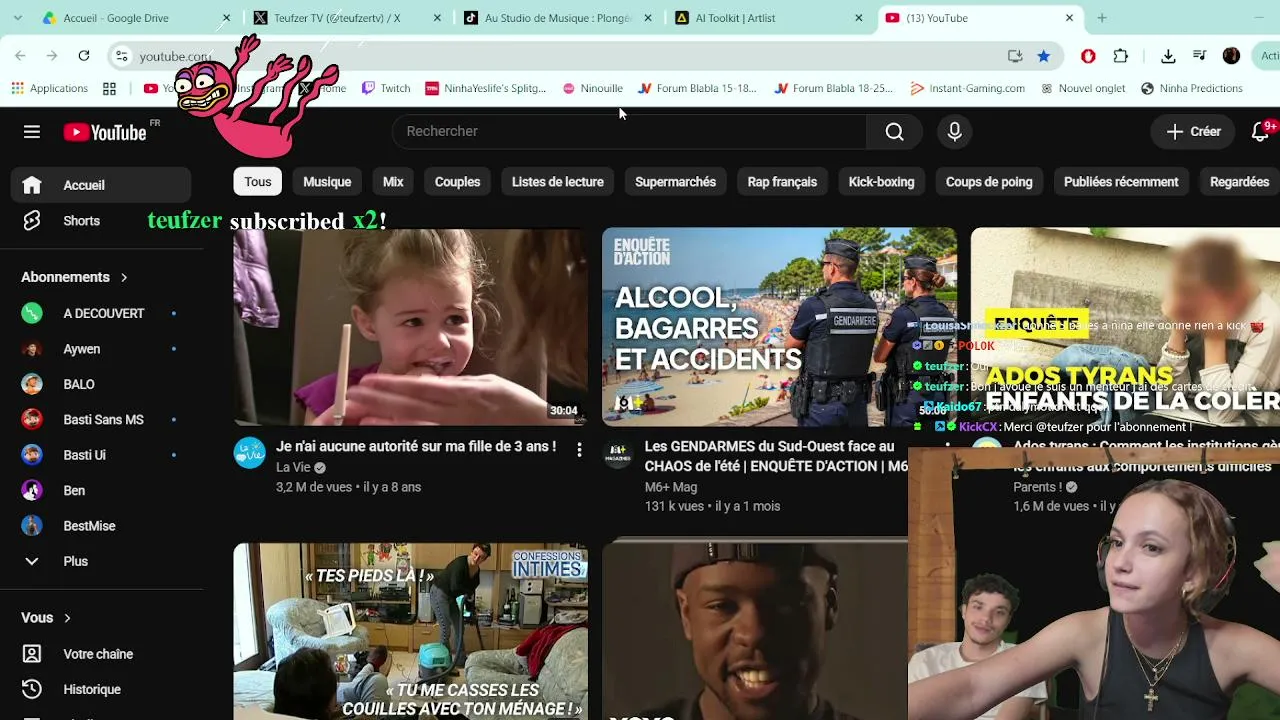Select the Supermarchés filter chip

point(675,182)
